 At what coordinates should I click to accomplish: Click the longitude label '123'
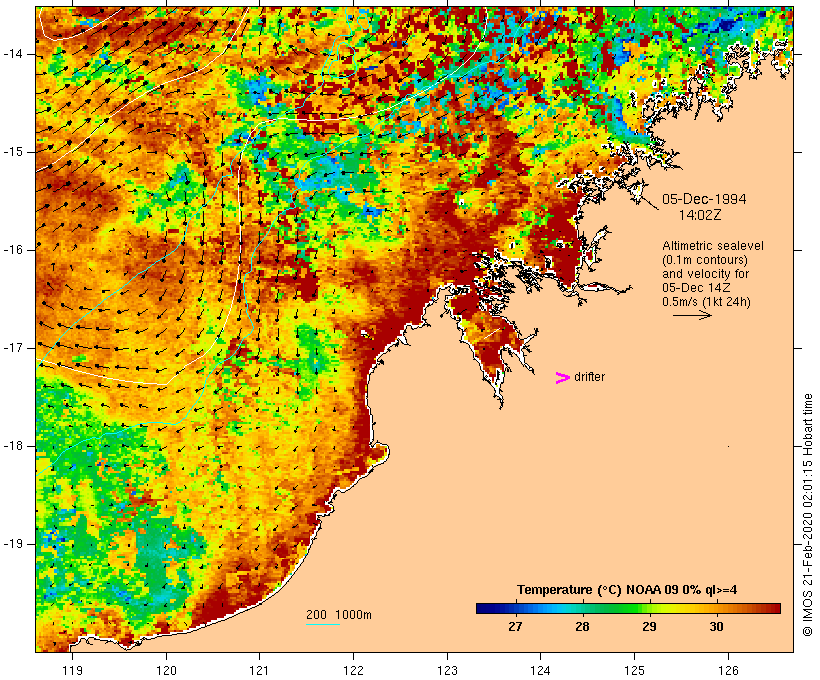pyautogui.click(x=447, y=670)
